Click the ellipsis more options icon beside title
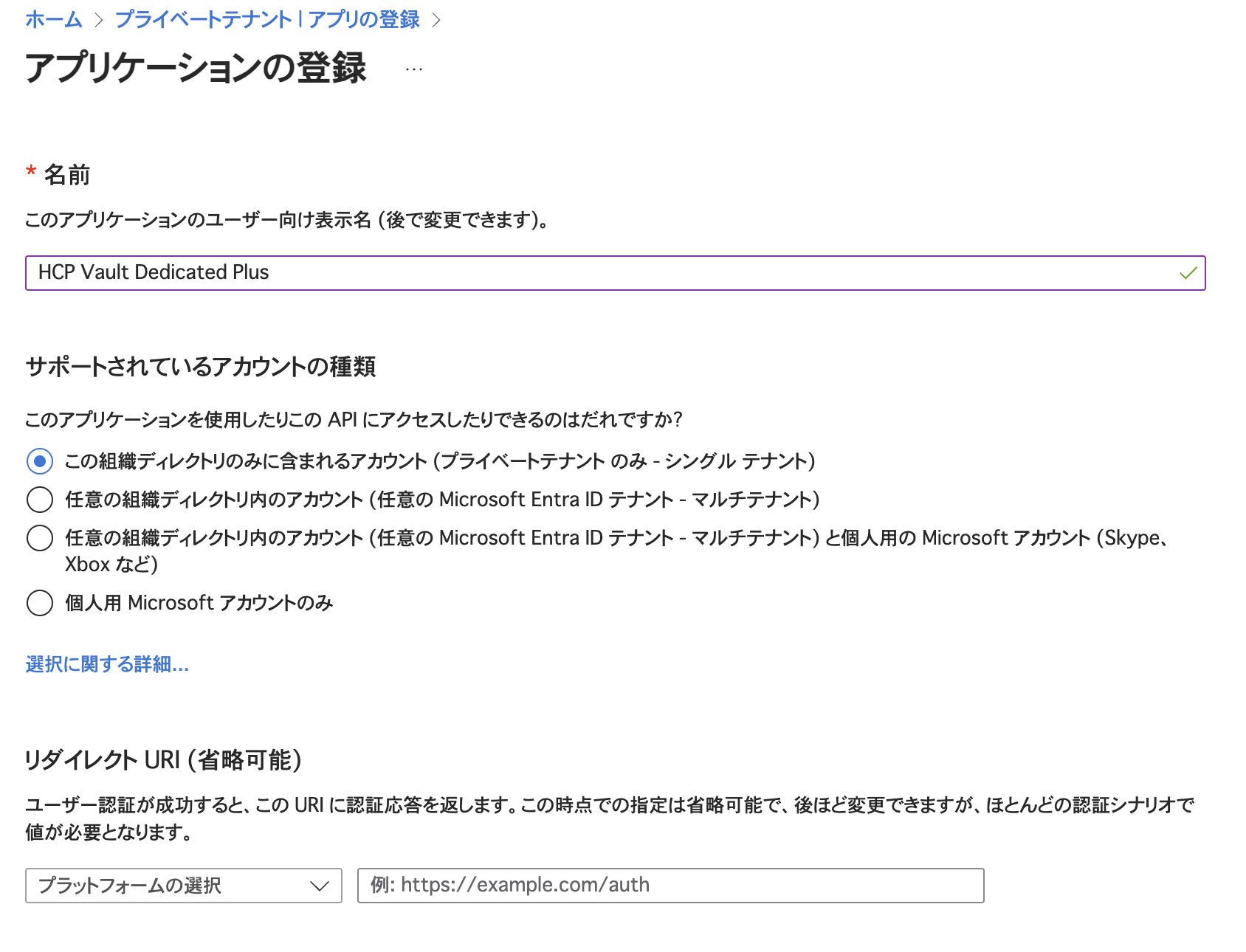Screen dimensions: 1246x952 [x=414, y=69]
